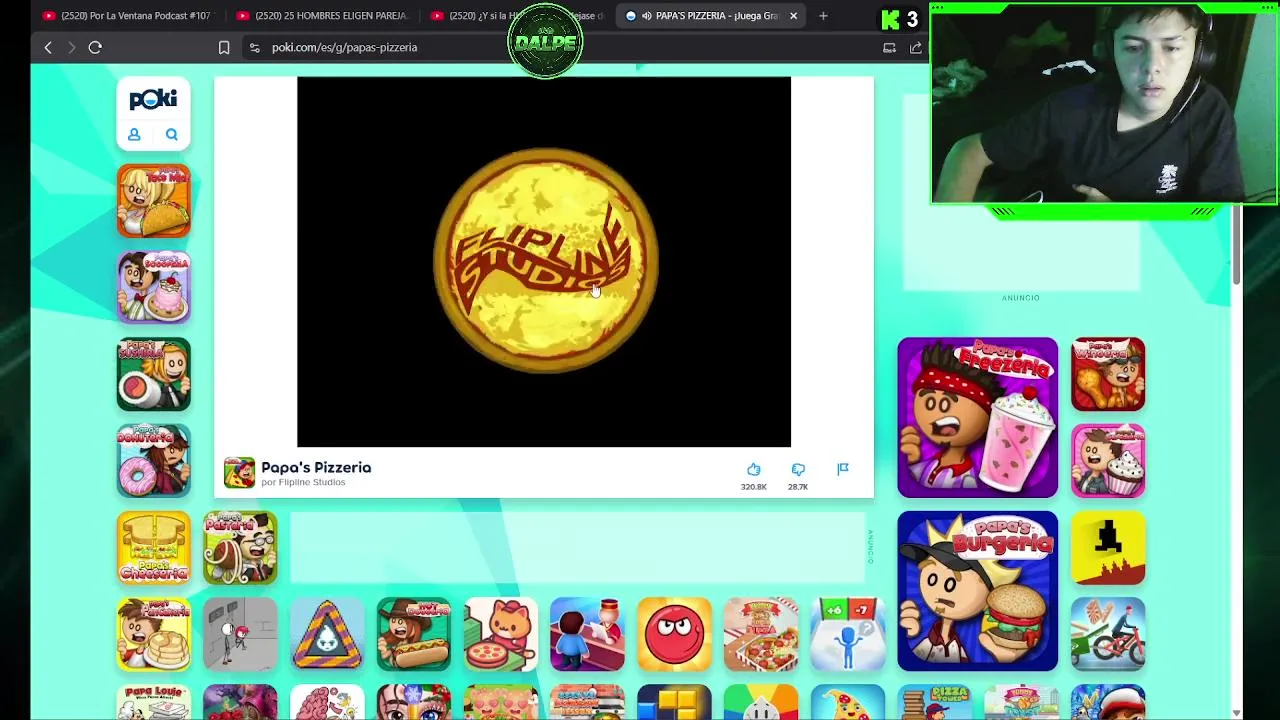Screen dimensions: 1280x720
Task: Report the game with flag icon
Action: pyautogui.click(x=843, y=469)
